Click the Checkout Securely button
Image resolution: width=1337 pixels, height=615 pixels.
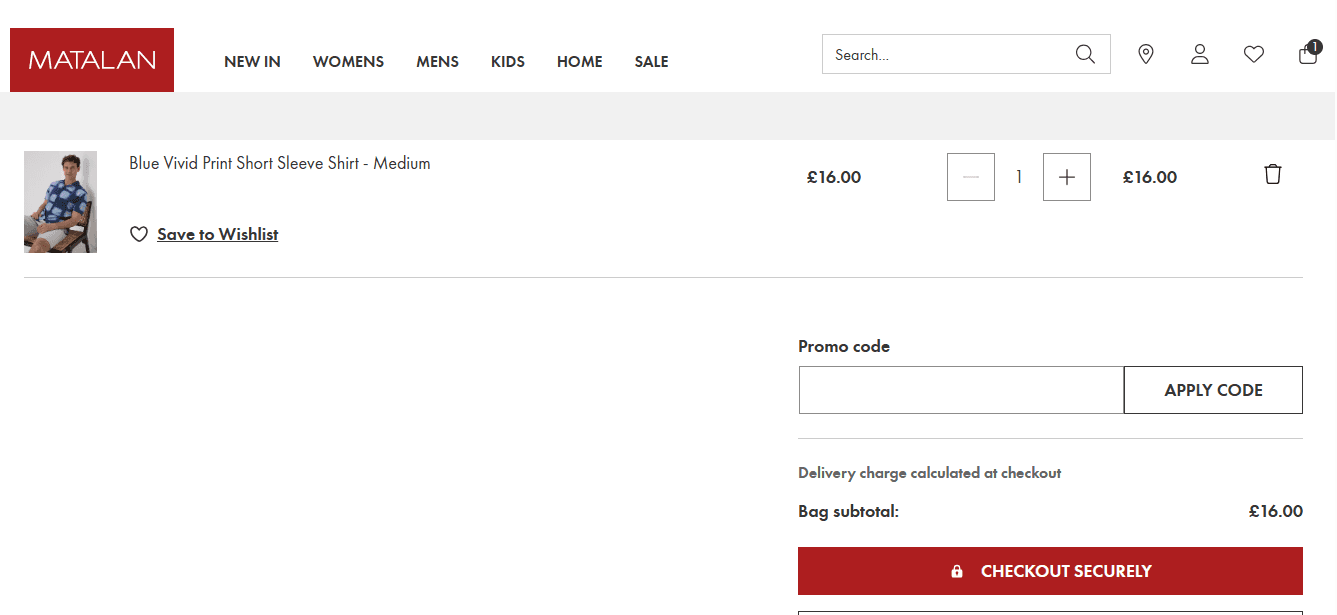[1050, 571]
